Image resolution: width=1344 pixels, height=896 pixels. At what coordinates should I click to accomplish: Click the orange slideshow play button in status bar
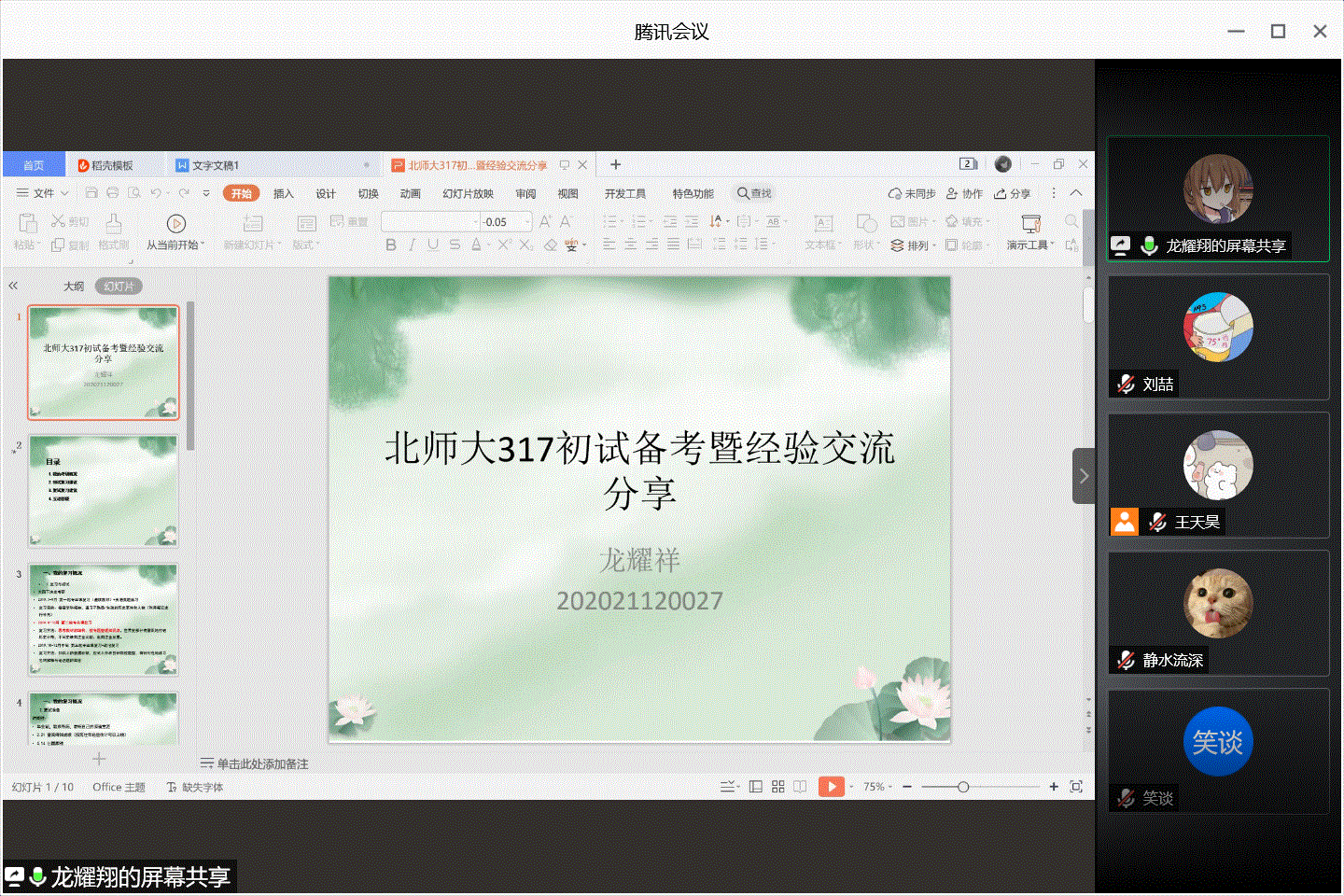(x=831, y=787)
